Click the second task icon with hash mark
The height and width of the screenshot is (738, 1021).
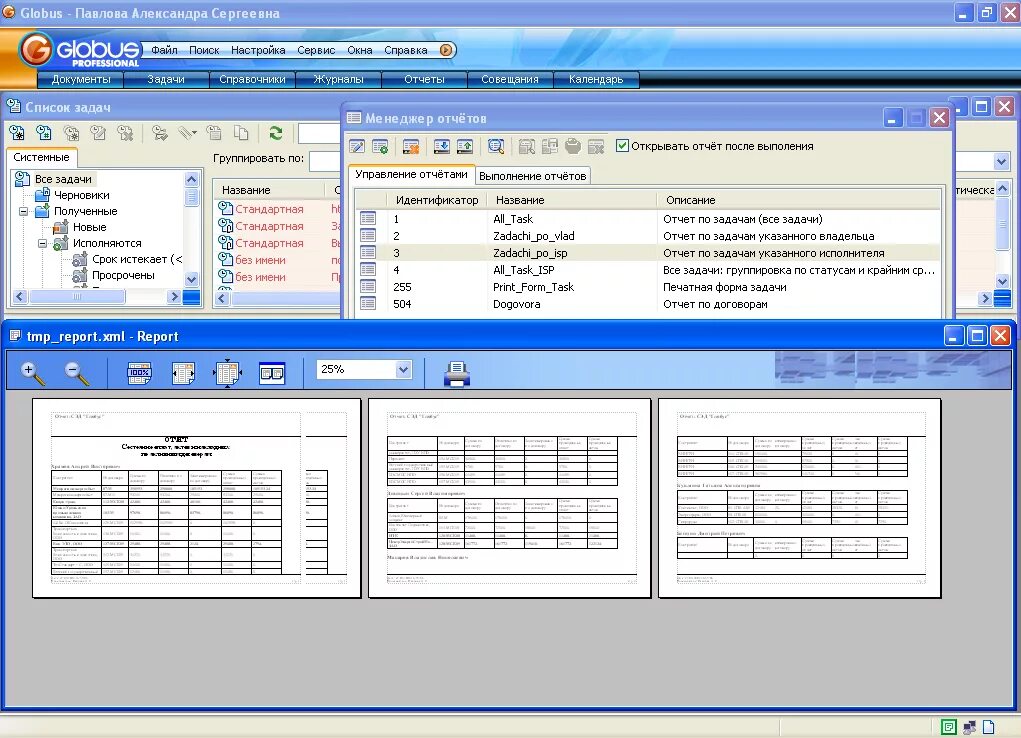[44, 133]
